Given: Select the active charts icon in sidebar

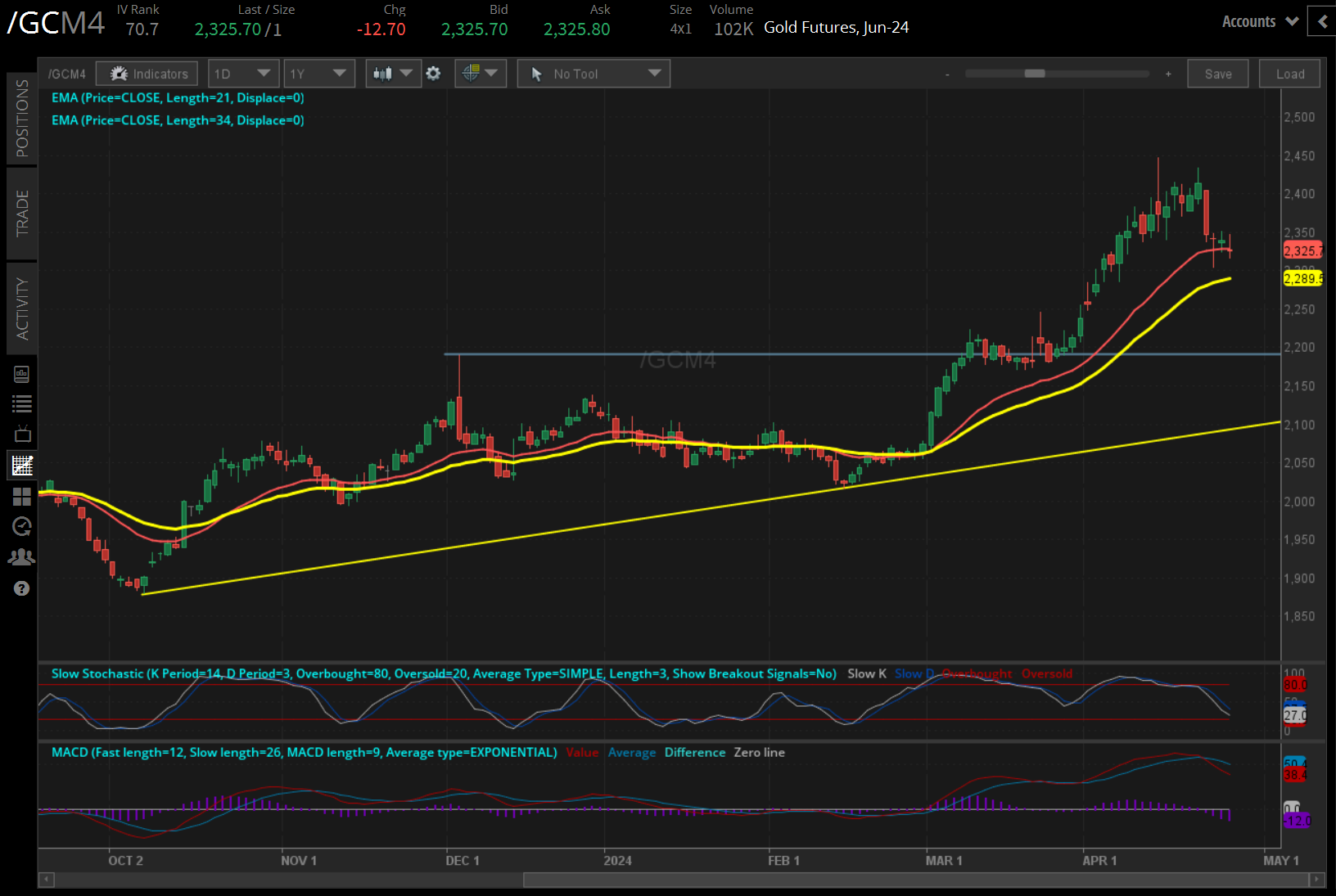Looking at the screenshot, I should tap(22, 466).
